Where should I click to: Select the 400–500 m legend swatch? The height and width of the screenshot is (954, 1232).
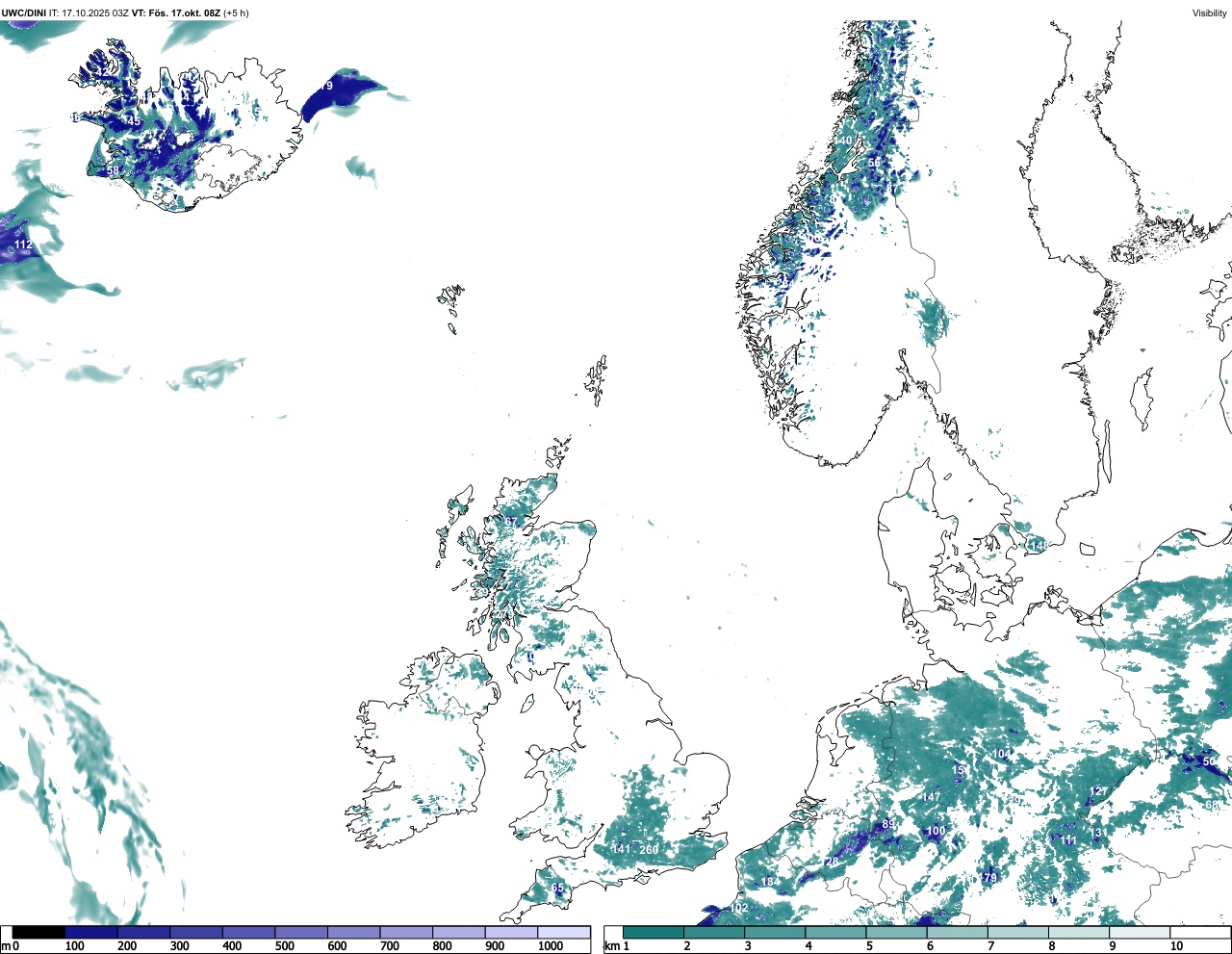tap(248, 932)
